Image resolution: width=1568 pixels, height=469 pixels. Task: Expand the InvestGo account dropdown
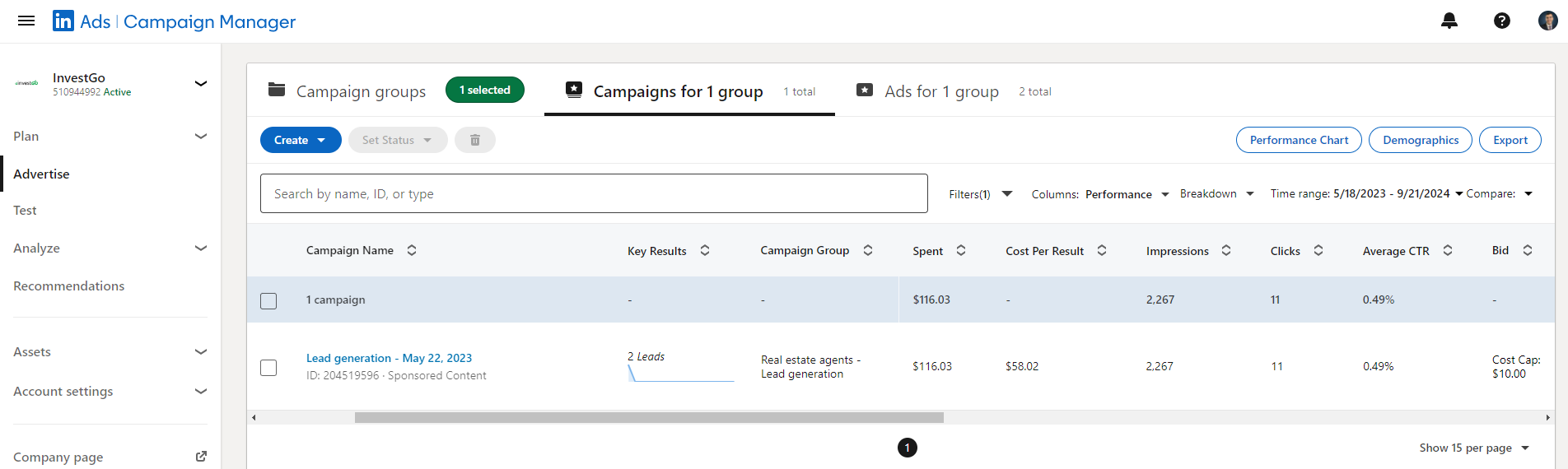[200, 83]
